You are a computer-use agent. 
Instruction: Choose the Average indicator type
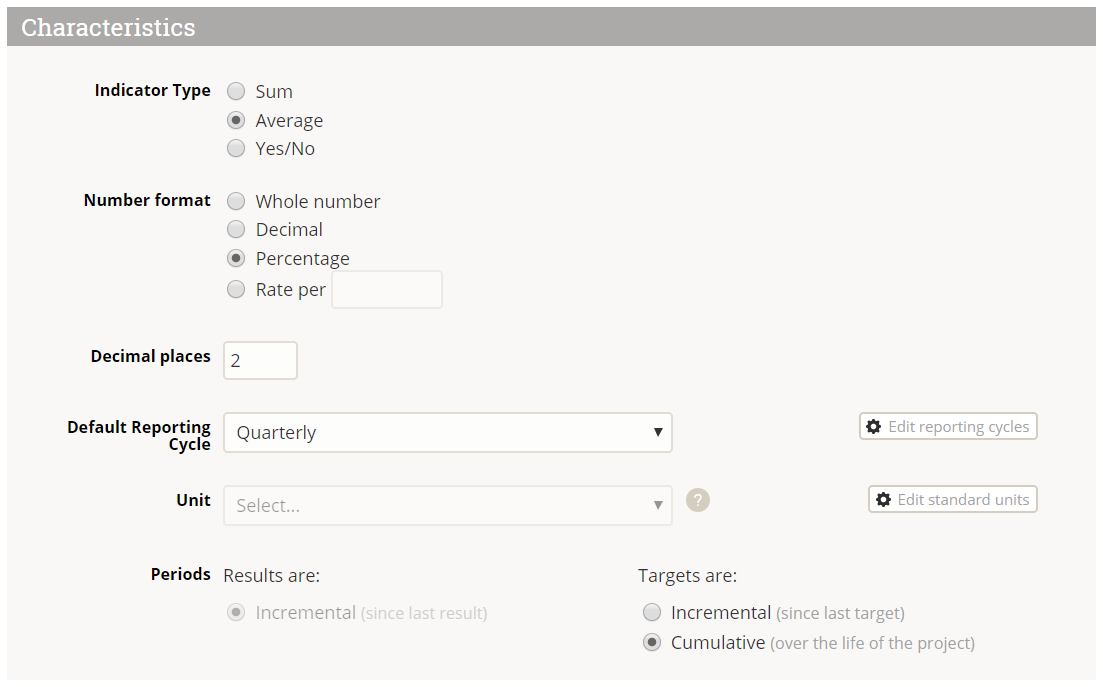[236, 120]
